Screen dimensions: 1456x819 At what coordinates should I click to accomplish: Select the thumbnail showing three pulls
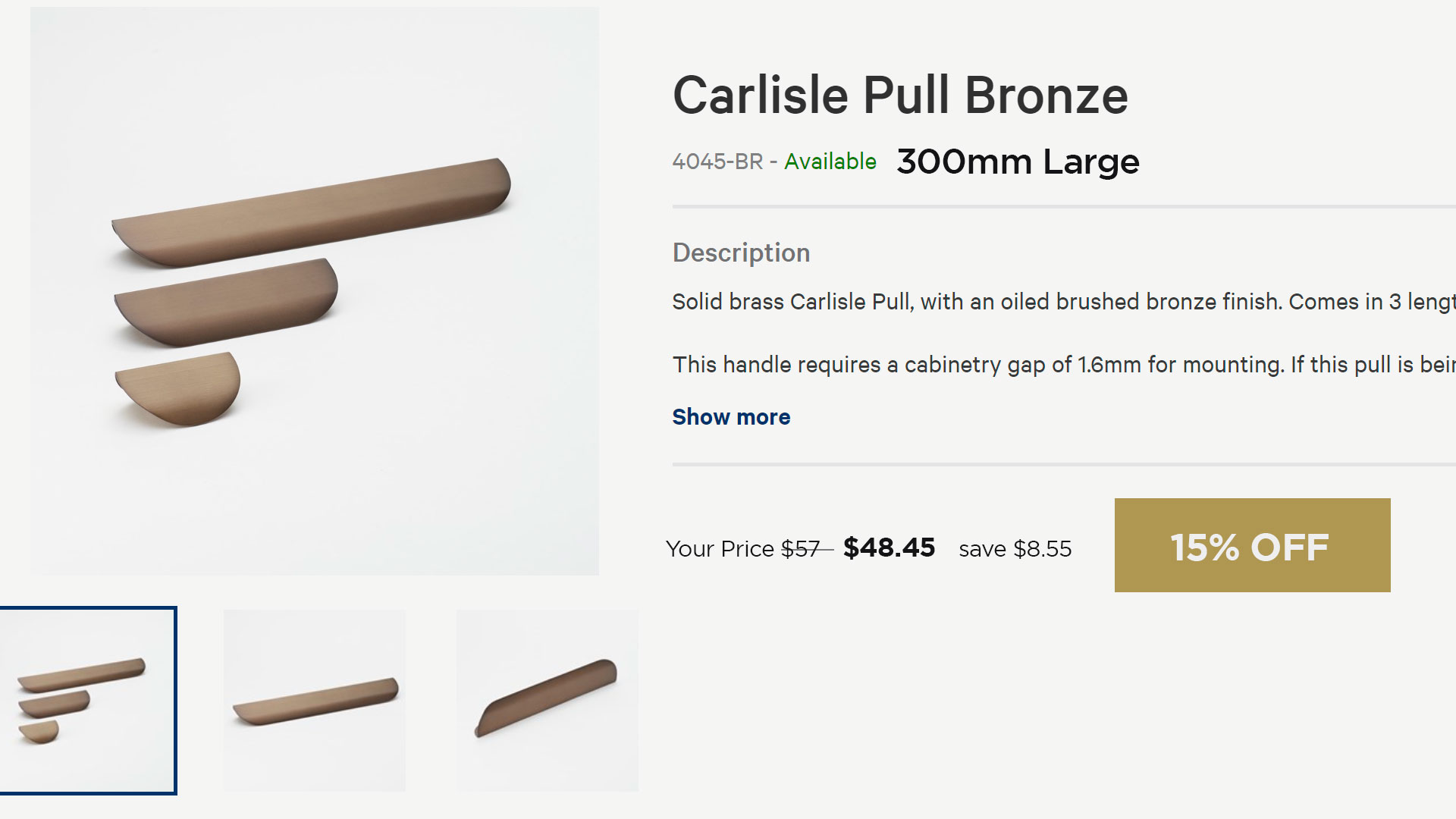(x=88, y=701)
